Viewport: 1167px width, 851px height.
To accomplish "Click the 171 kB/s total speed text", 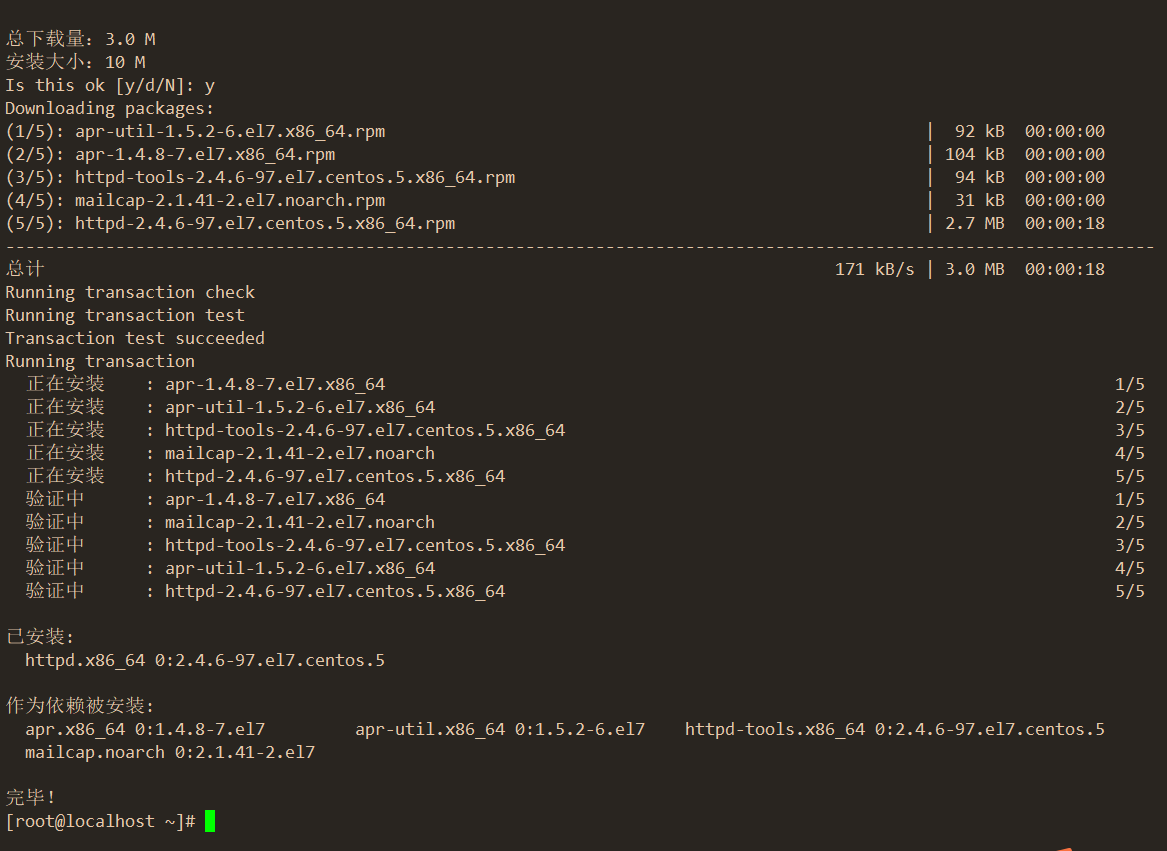I will tap(875, 270).
